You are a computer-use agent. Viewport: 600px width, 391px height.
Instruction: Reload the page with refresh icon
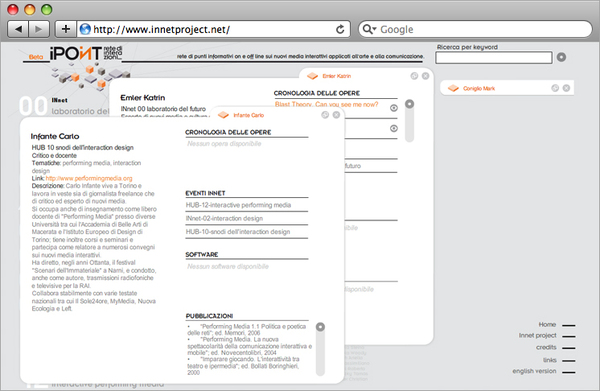pos(340,29)
